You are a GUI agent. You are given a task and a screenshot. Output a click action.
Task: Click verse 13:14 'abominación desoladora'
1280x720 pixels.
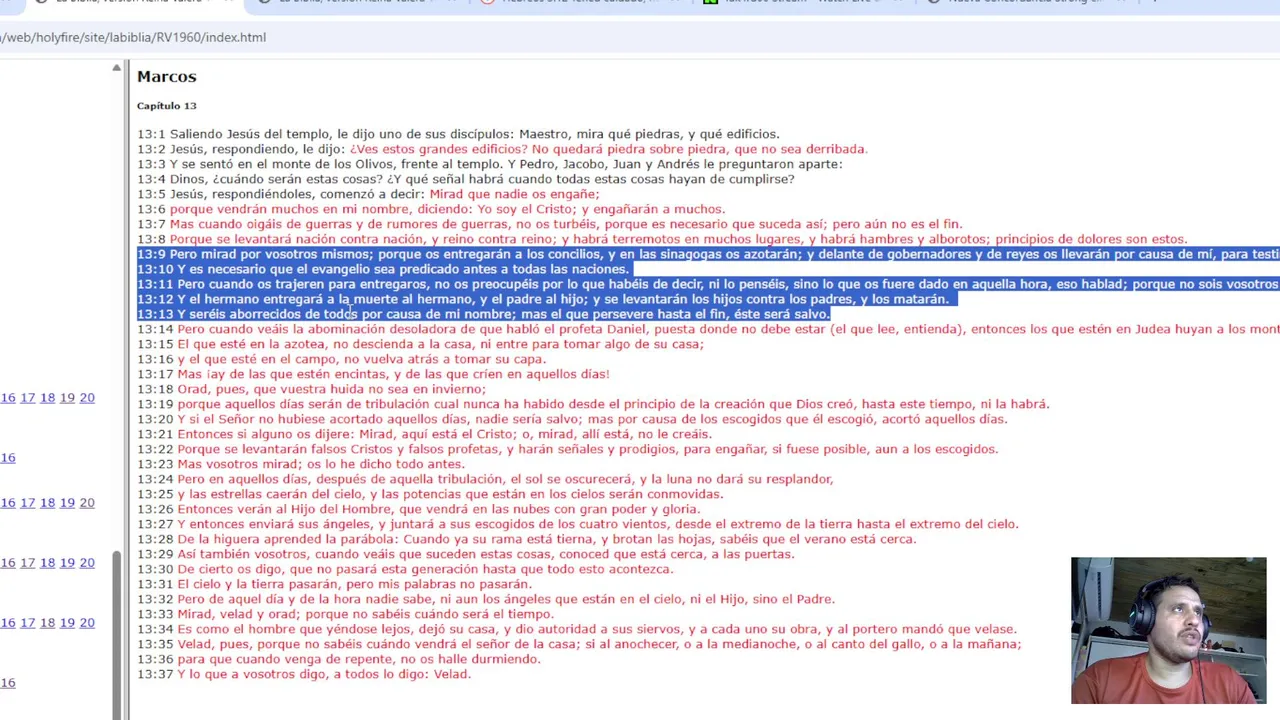[x=708, y=329]
